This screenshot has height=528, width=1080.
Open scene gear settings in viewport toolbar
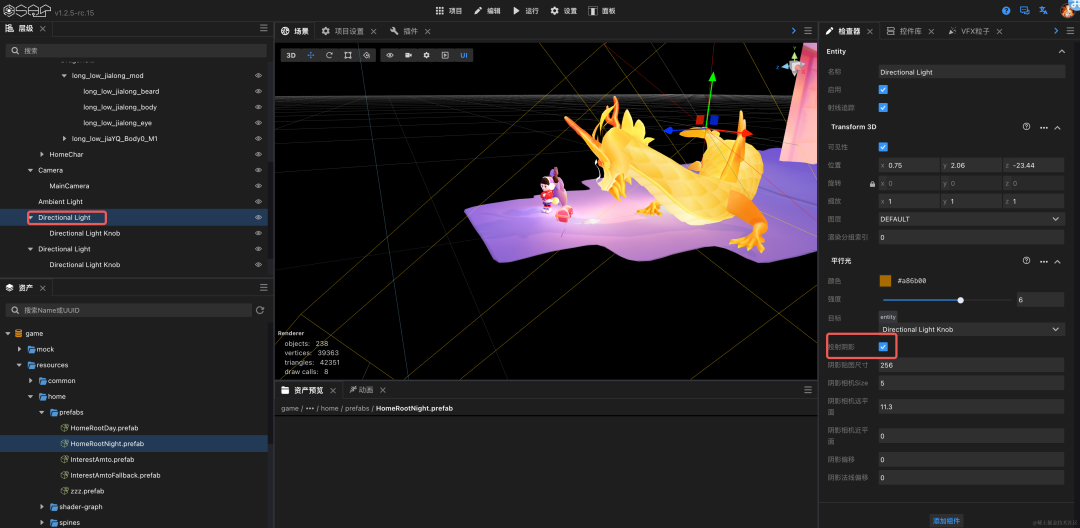426,55
